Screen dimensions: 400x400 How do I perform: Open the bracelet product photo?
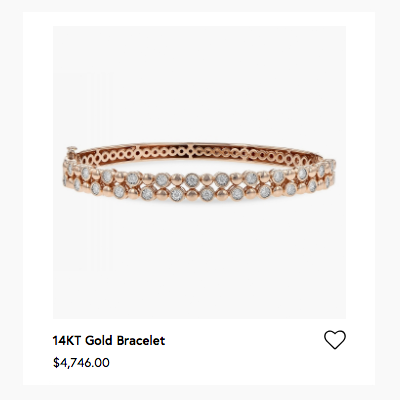point(199,172)
